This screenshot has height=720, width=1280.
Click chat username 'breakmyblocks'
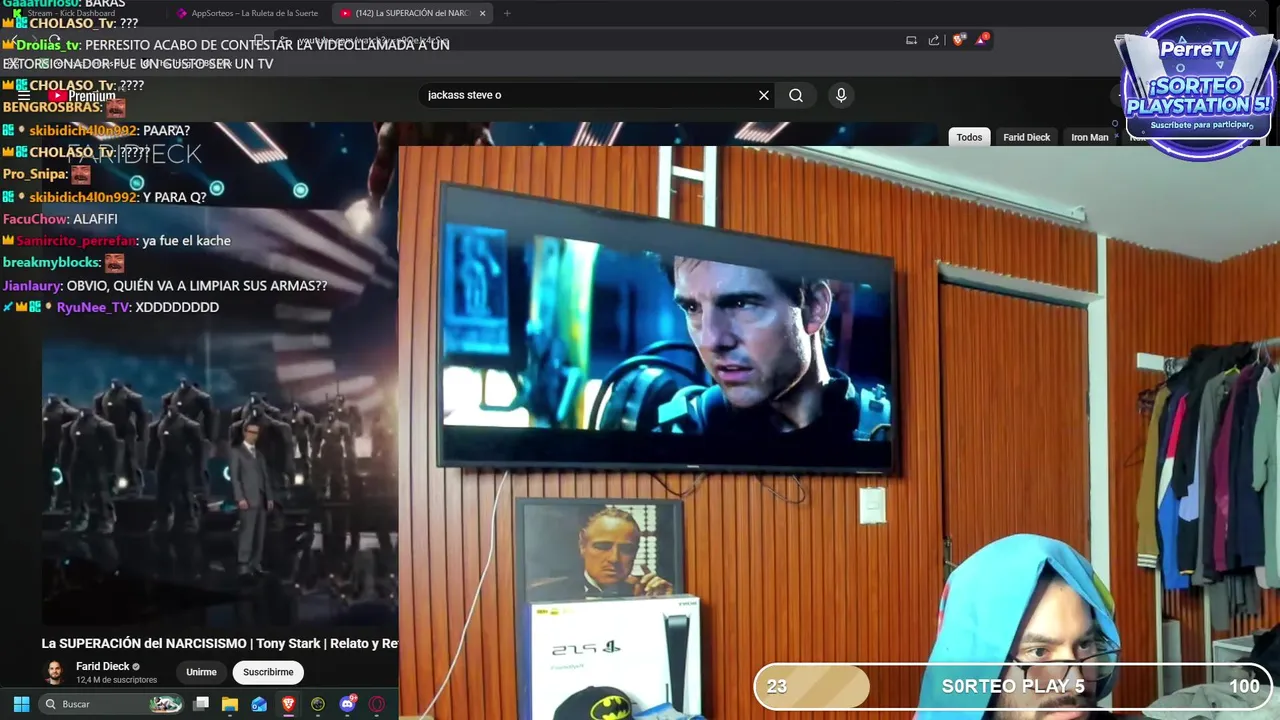click(51, 262)
